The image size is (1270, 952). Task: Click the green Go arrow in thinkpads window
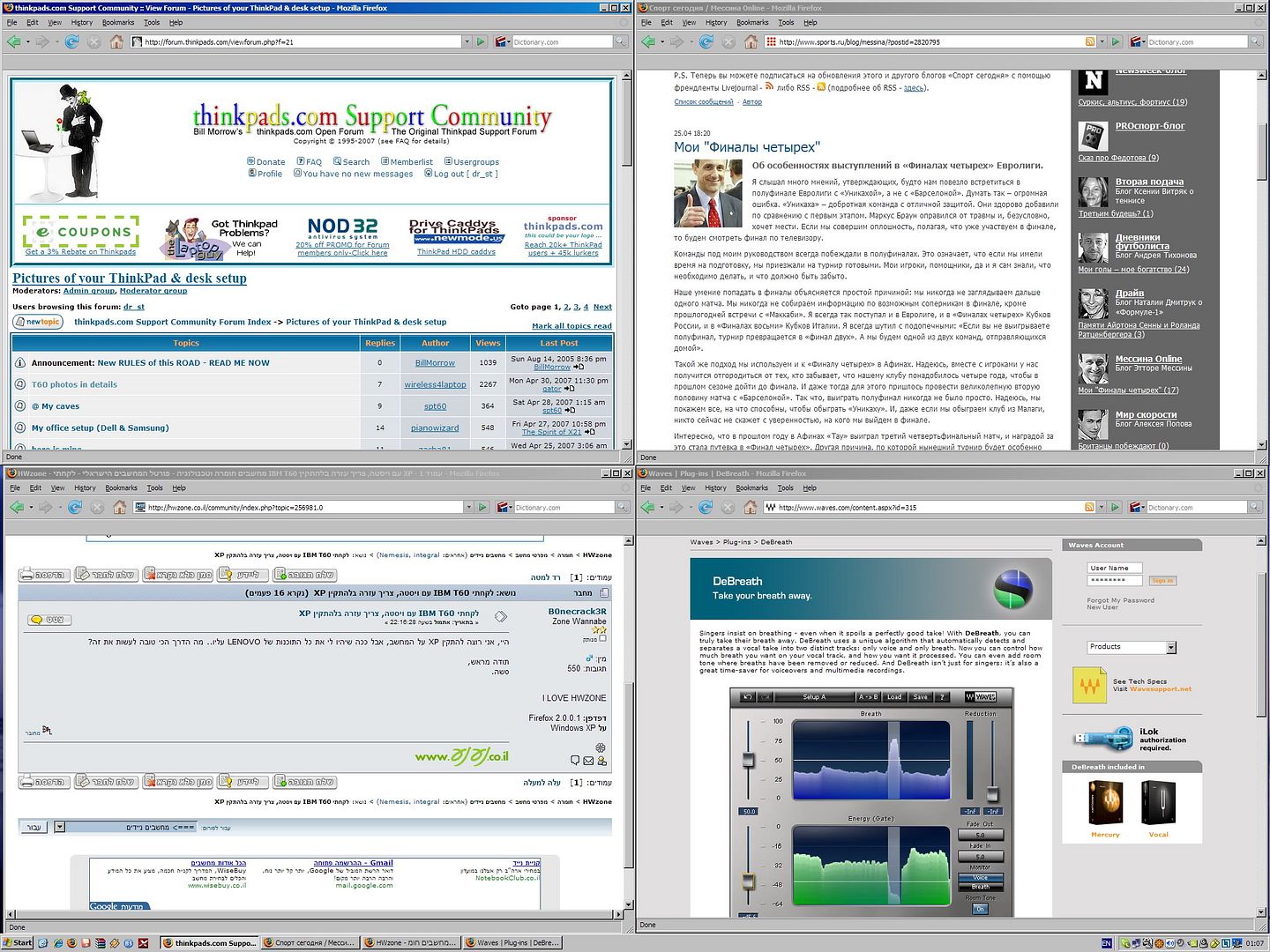[x=481, y=41]
